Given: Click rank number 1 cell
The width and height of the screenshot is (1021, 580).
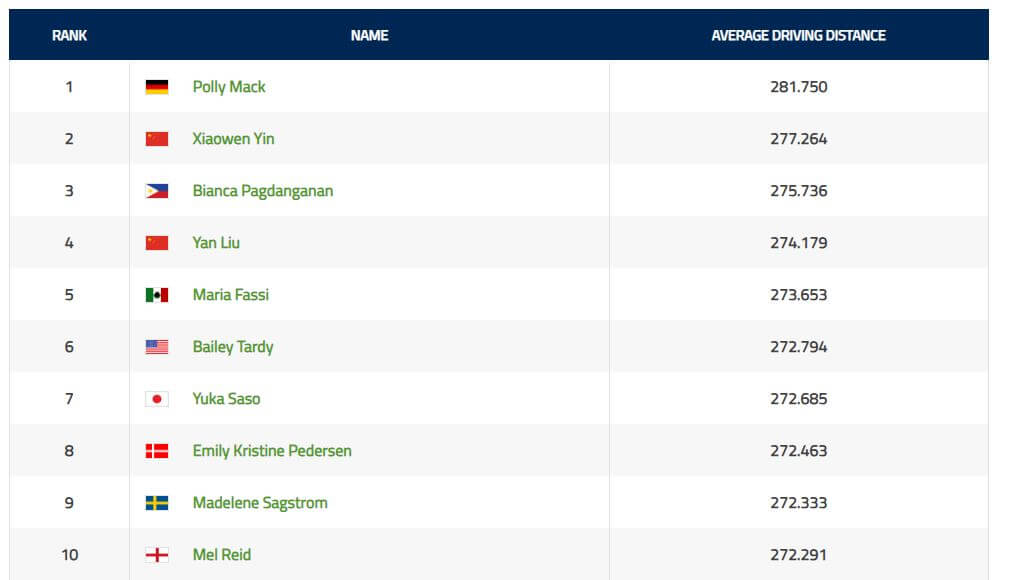Looking at the screenshot, I should click(x=69, y=87).
